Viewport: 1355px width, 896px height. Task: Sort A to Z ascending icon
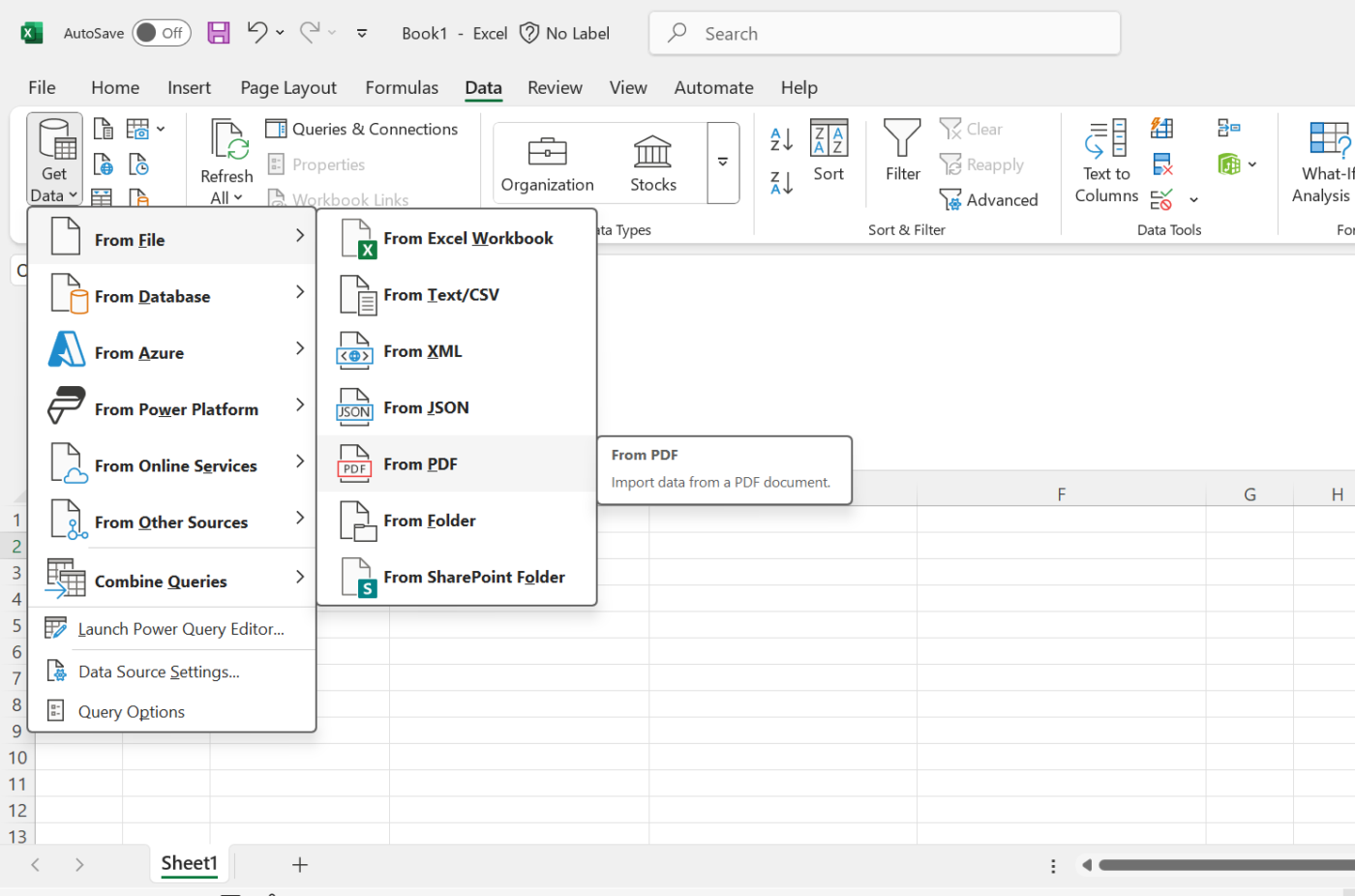click(x=781, y=139)
